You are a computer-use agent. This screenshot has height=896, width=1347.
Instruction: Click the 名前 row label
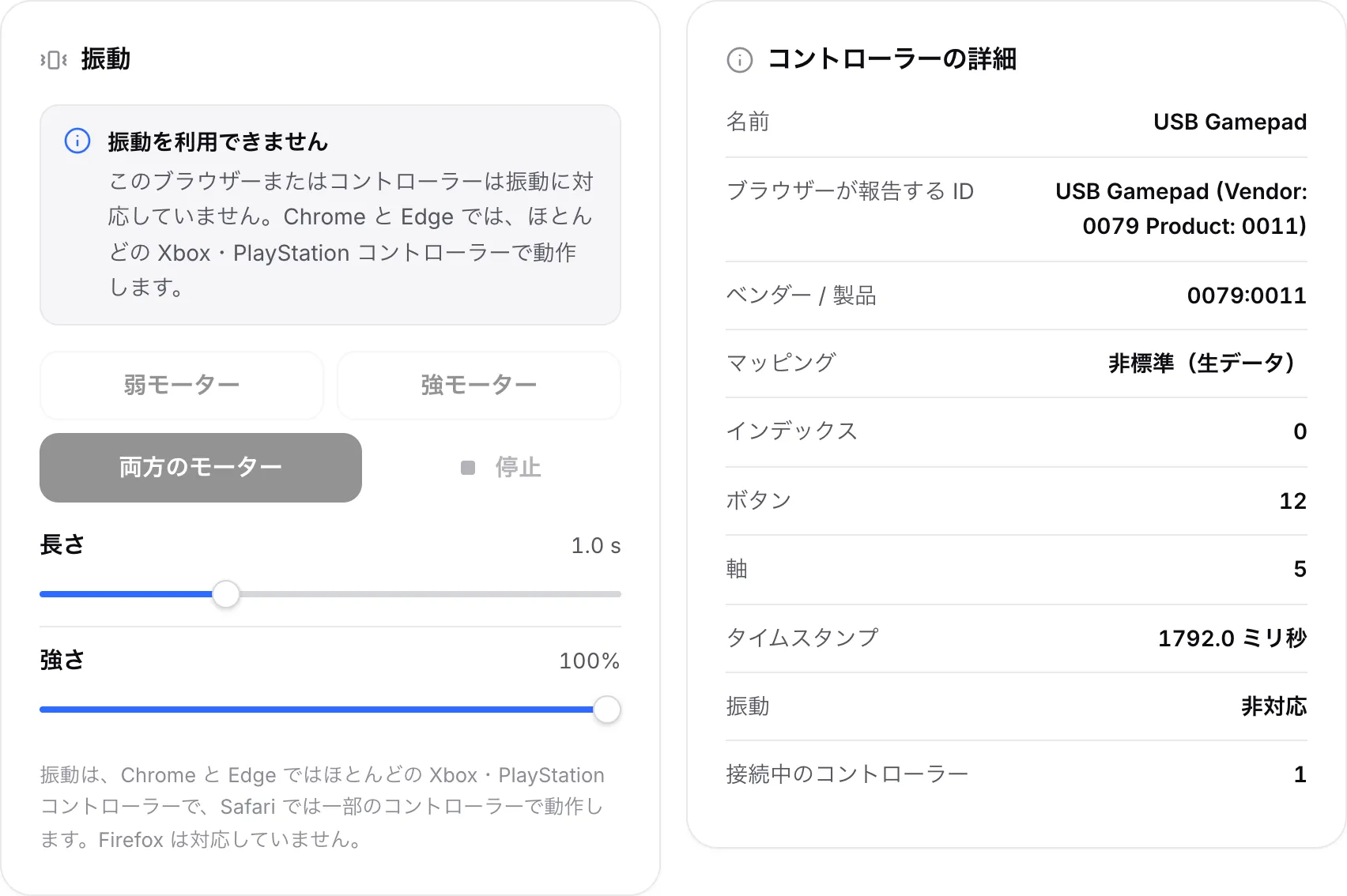point(748,122)
